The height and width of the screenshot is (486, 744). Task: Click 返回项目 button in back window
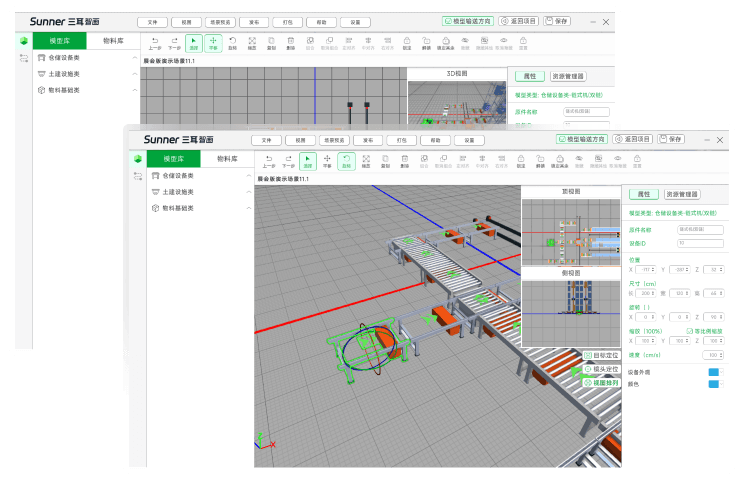(x=519, y=21)
